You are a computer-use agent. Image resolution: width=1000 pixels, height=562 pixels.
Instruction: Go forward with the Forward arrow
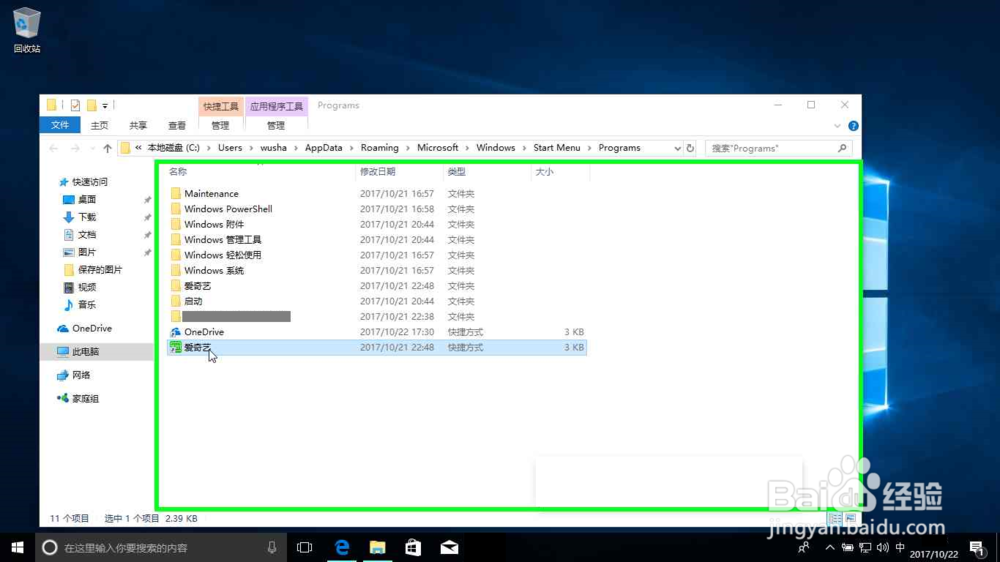[x=75, y=148]
